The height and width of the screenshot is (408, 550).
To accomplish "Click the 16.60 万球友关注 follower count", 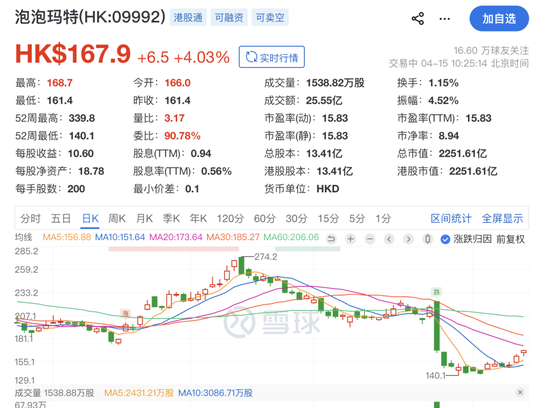I will [491, 51].
